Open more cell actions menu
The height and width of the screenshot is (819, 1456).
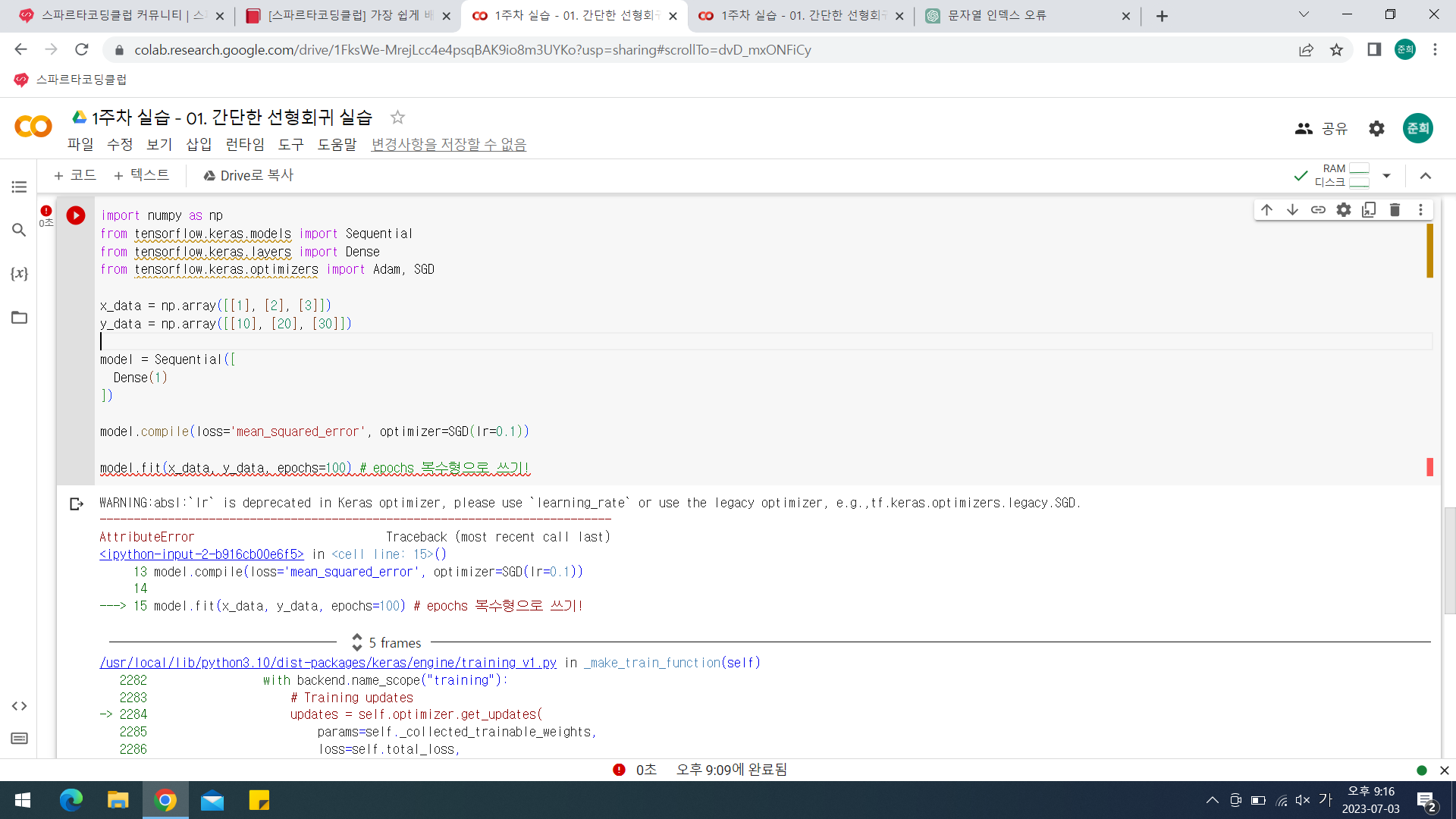pos(1420,210)
